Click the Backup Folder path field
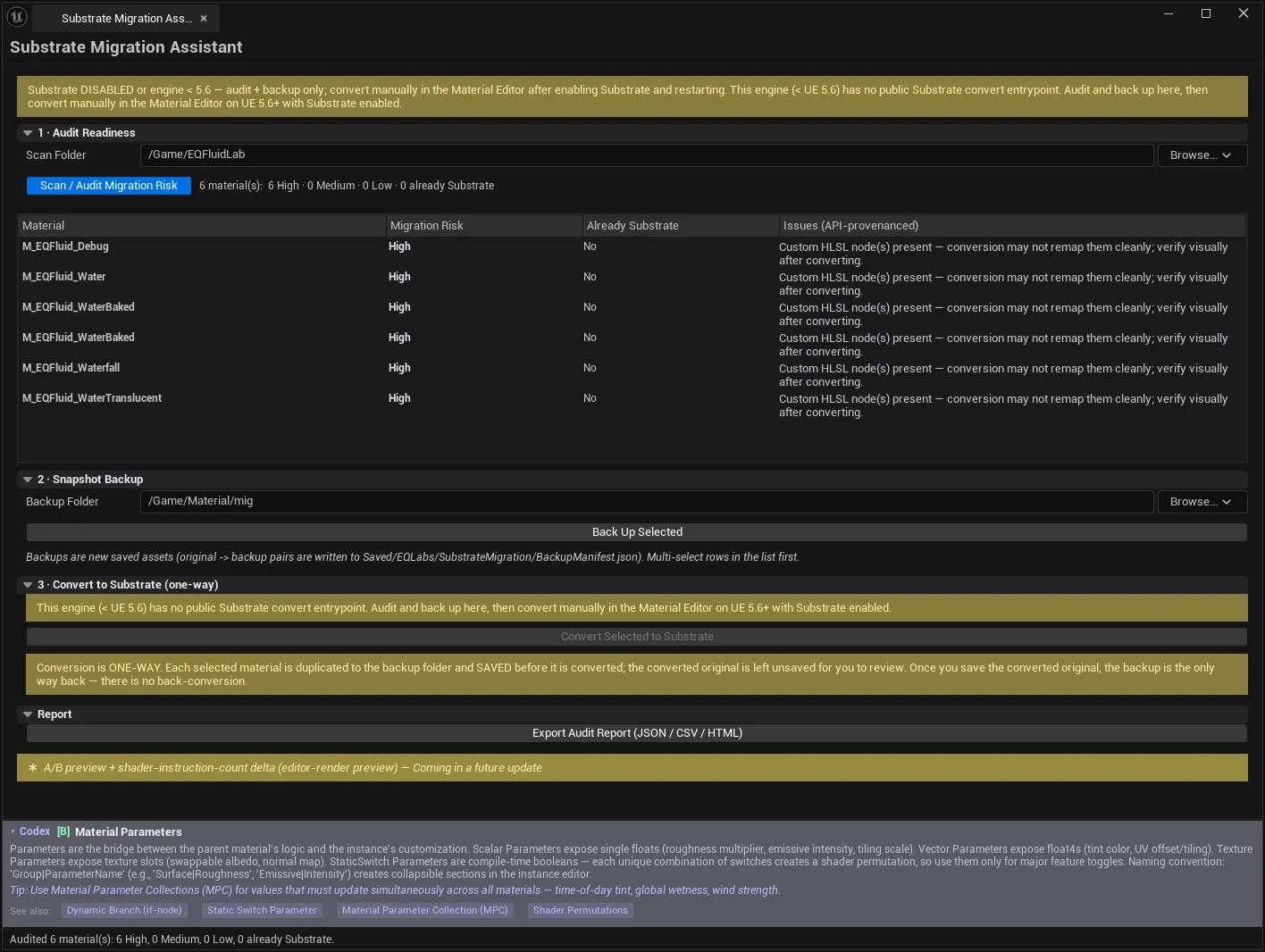The width and height of the screenshot is (1265, 952). coord(647,501)
